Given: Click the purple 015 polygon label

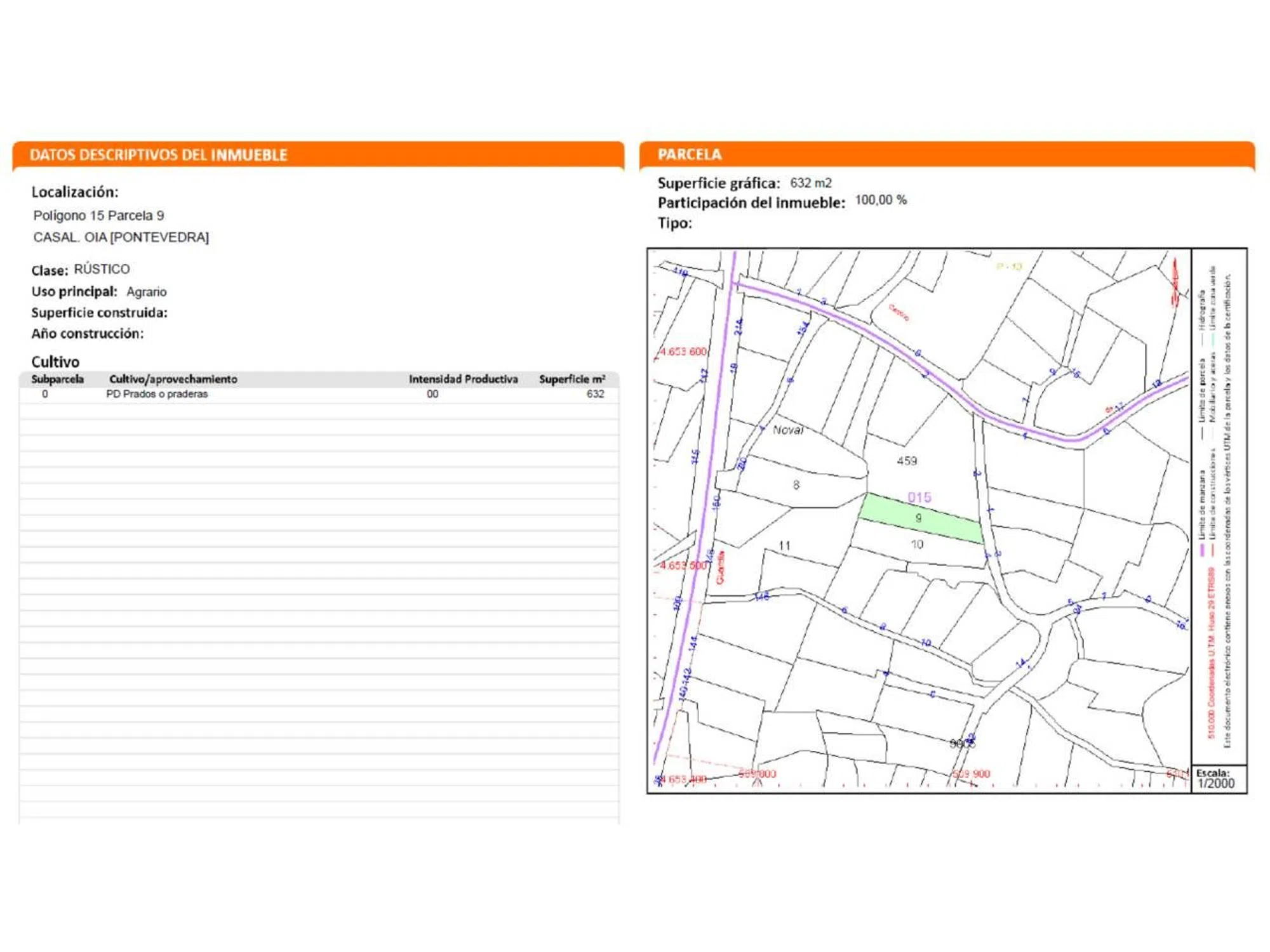Looking at the screenshot, I should coord(919,498).
